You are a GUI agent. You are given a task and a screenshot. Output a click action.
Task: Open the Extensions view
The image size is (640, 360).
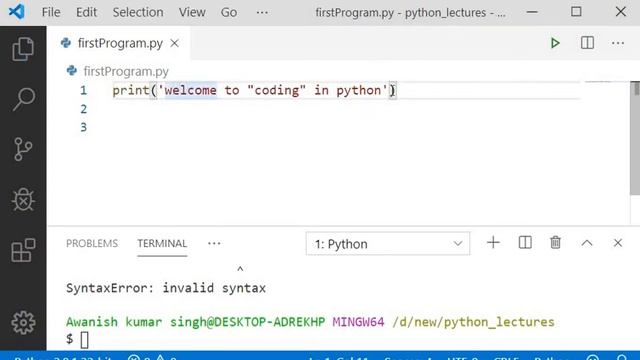[x=23, y=250]
